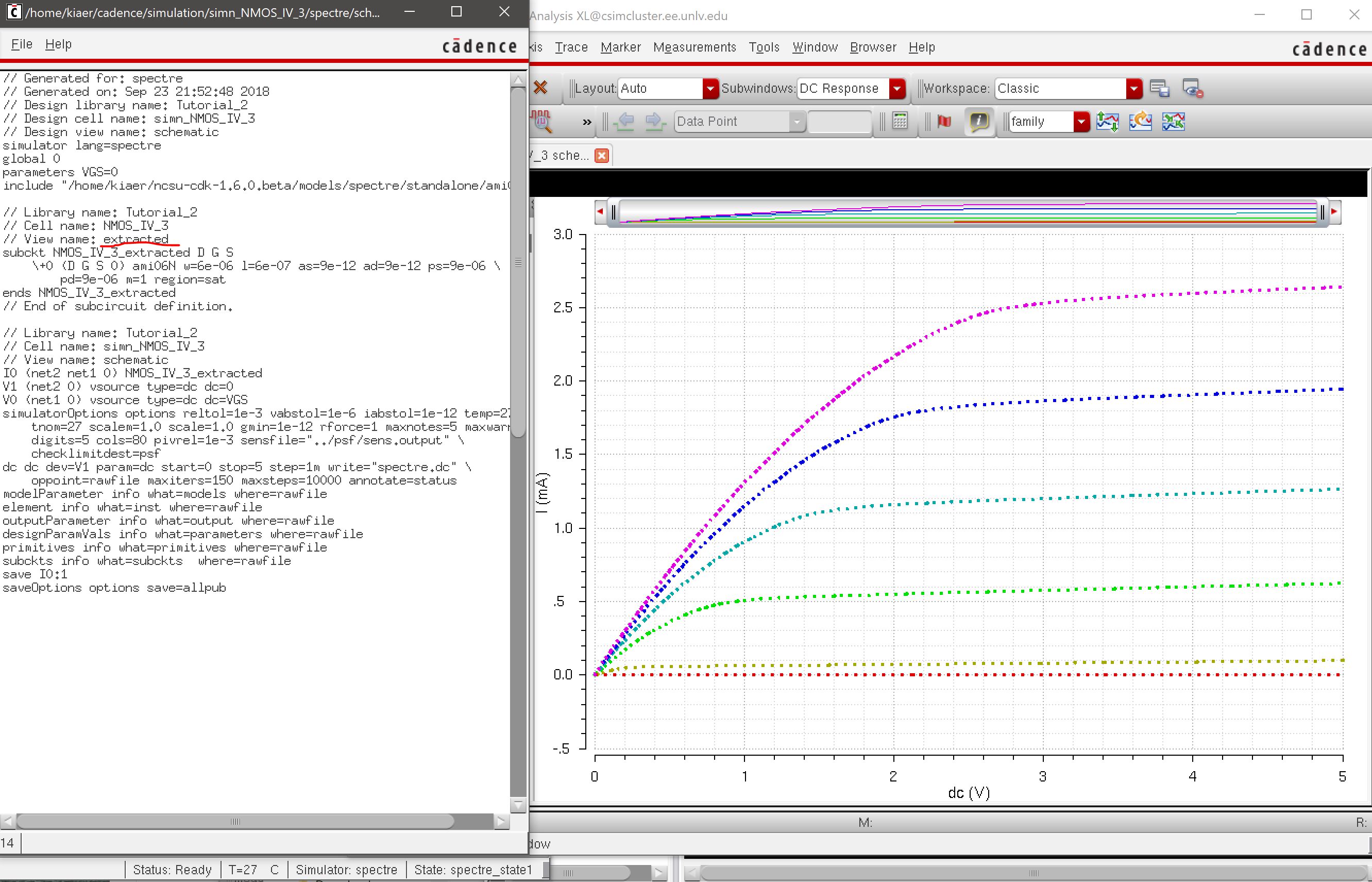Click the orange X delete icon in the toolbar
Screen dimensions: 1372x882
click(x=540, y=88)
